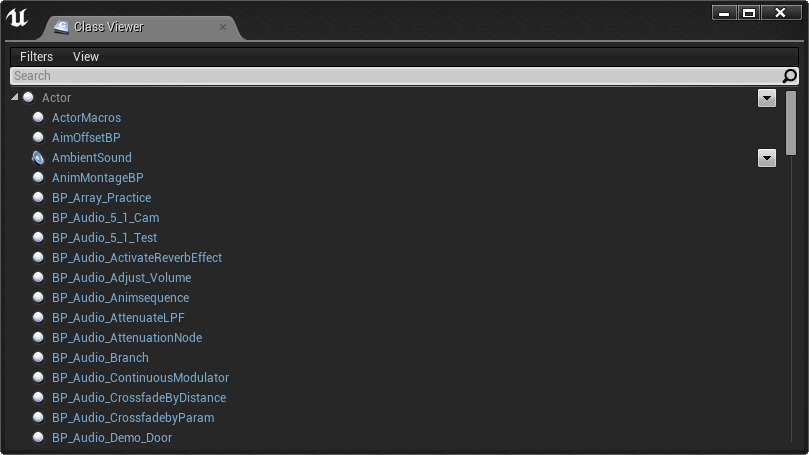Image resolution: width=809 pixels, height=455 pixels.
Task: Close the Class Viewer window
Action: [781, 12]
